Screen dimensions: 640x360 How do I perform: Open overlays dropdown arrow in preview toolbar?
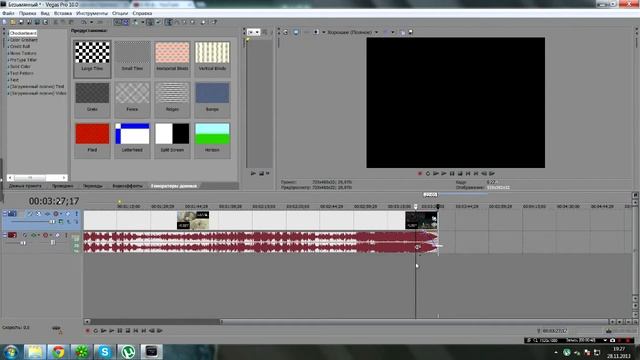tap(393, 32)
